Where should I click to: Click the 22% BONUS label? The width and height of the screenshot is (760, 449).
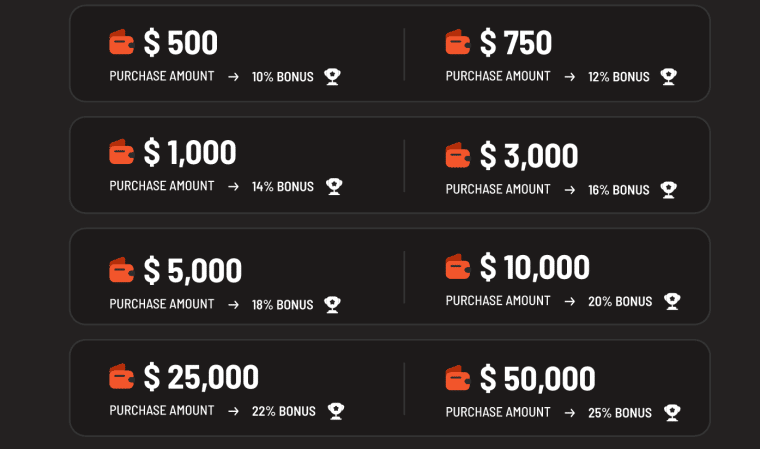point(284,412)
